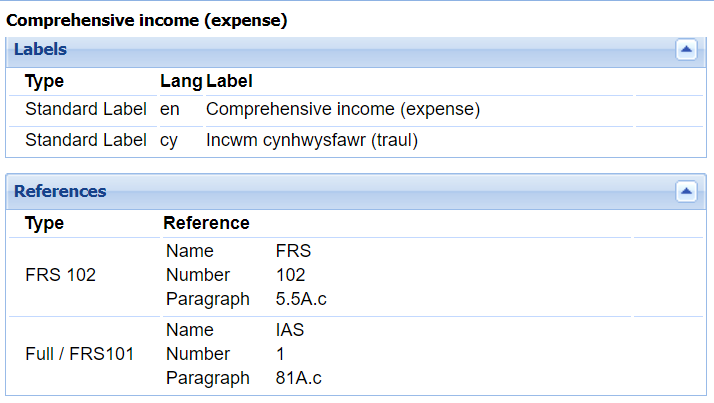This screenshot has width=714, height=403.
Task: Click the 'Comprehensive income (expense)' page heading
Action: pos(147,20)
